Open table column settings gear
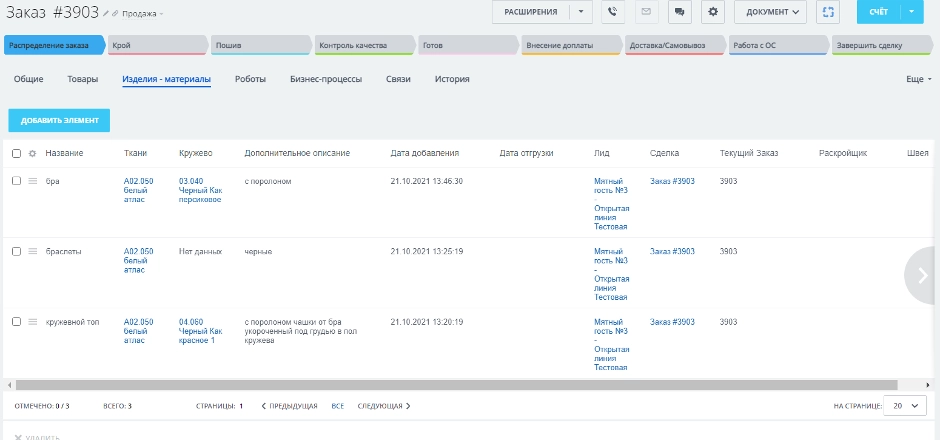The image size is (941, 441). (x=32, y=153)
